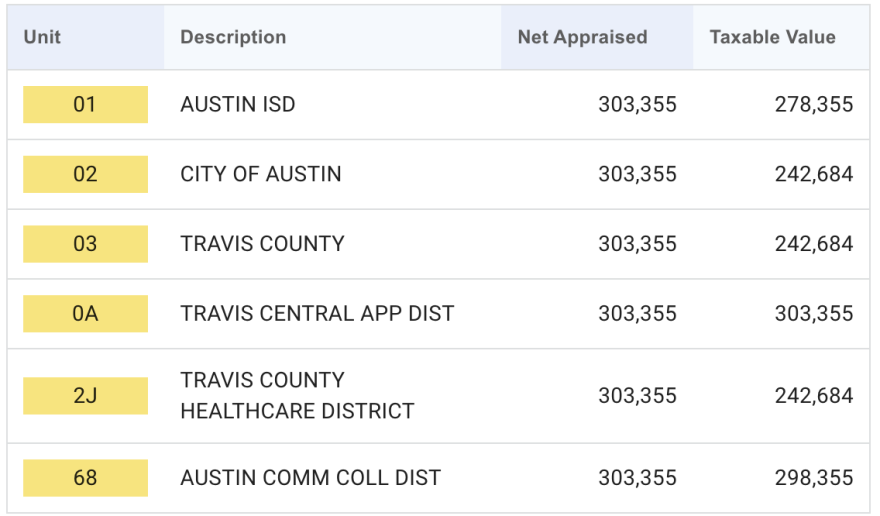The height and width of the screenshot is (516, 880).
Task: Select taxable value 298,355
Action: [814, 478]
